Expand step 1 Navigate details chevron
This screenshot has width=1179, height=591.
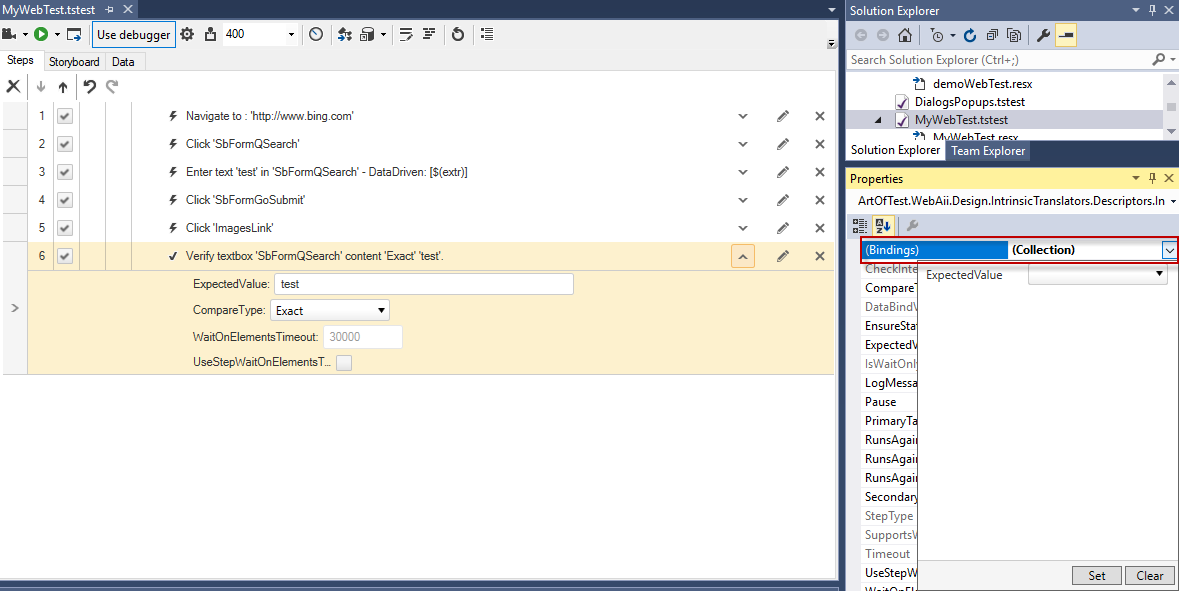pos(743,117)
